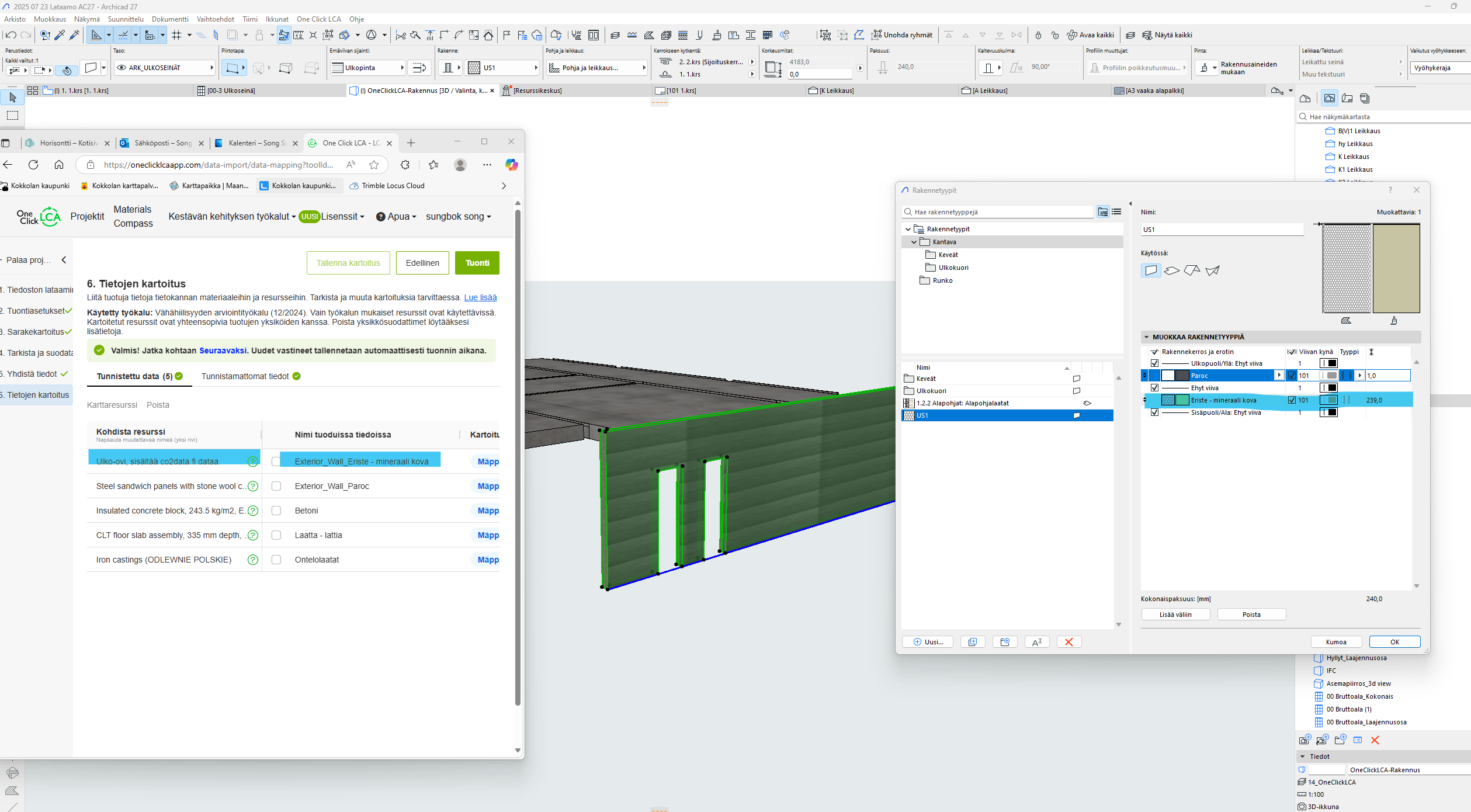This screenshot has height=812, width=1471.
Task: Toggle checkbox next to Betoni row
Action: click(x=276, y=511)
